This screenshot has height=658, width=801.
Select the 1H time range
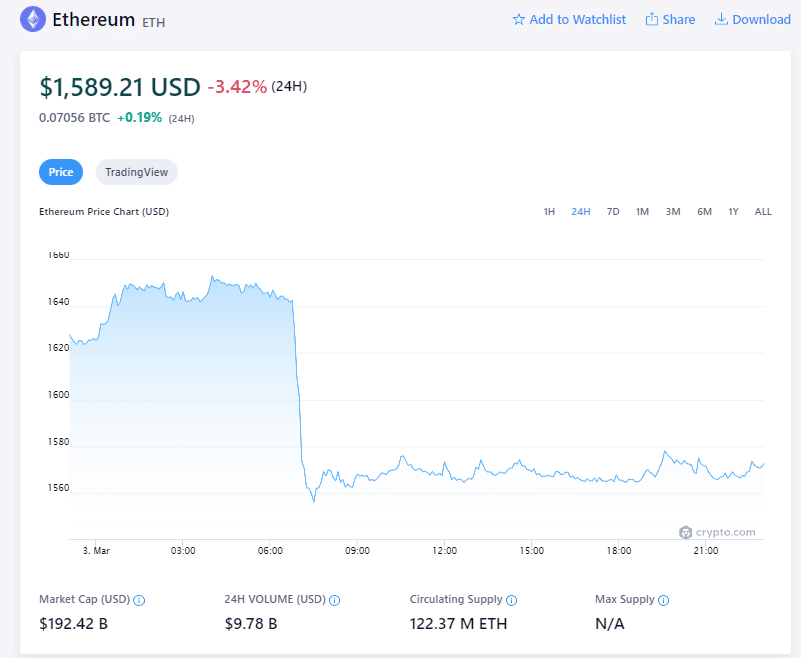549,212
